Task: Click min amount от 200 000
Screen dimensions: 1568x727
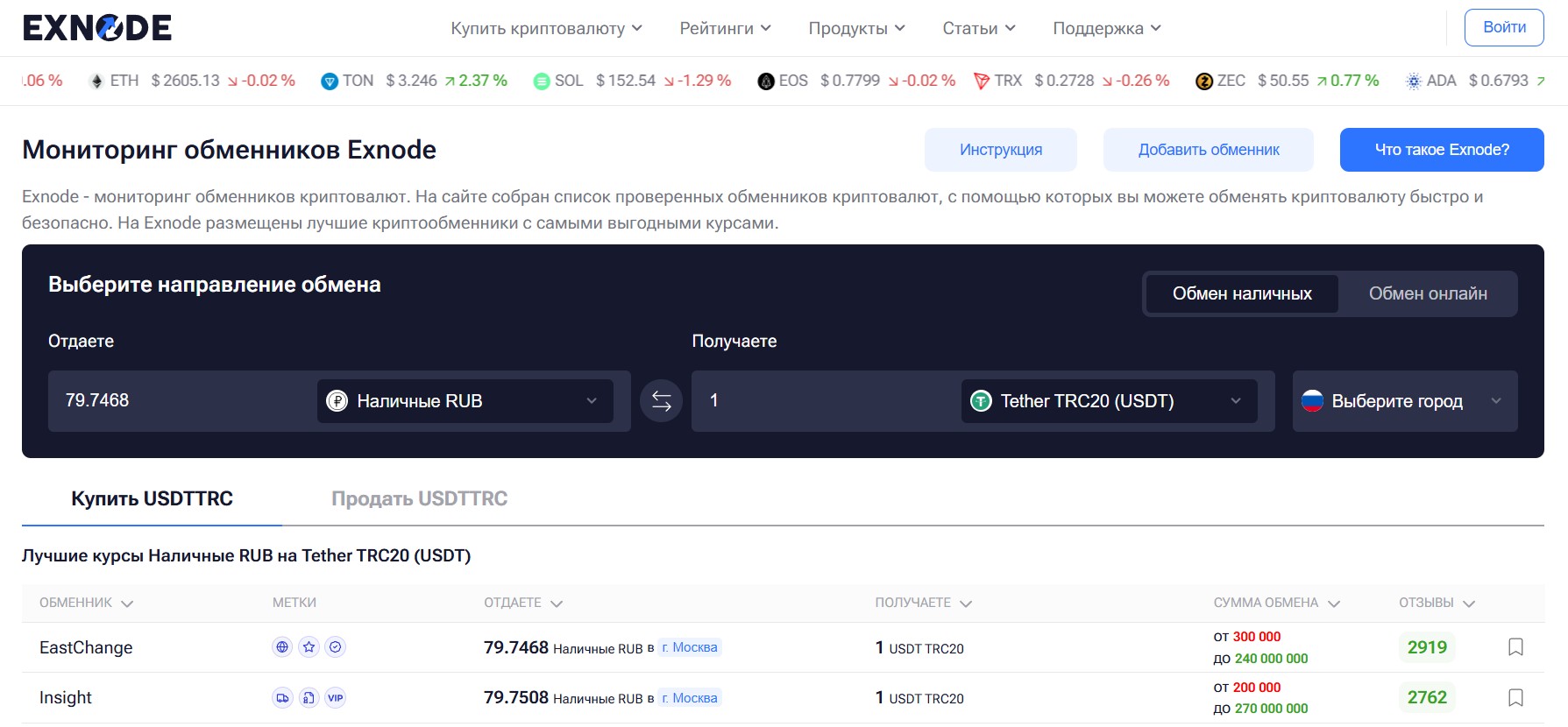Action: (1247, 688)
